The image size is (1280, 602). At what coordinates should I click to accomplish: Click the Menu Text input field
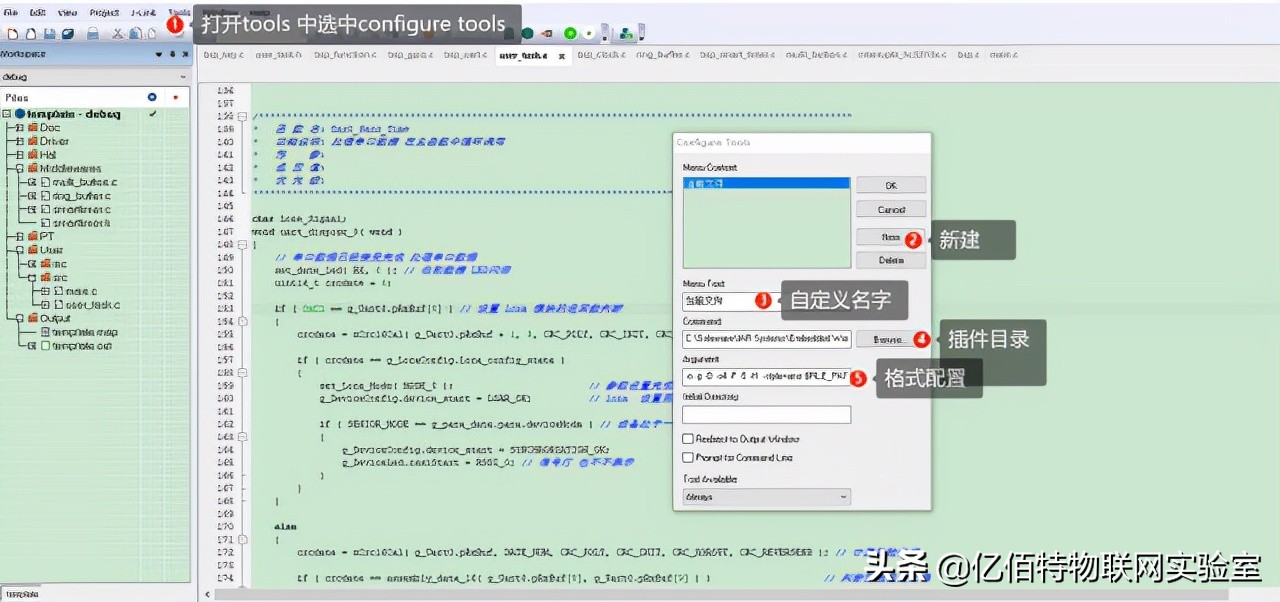pyautogui.click(x=767, y=301)
